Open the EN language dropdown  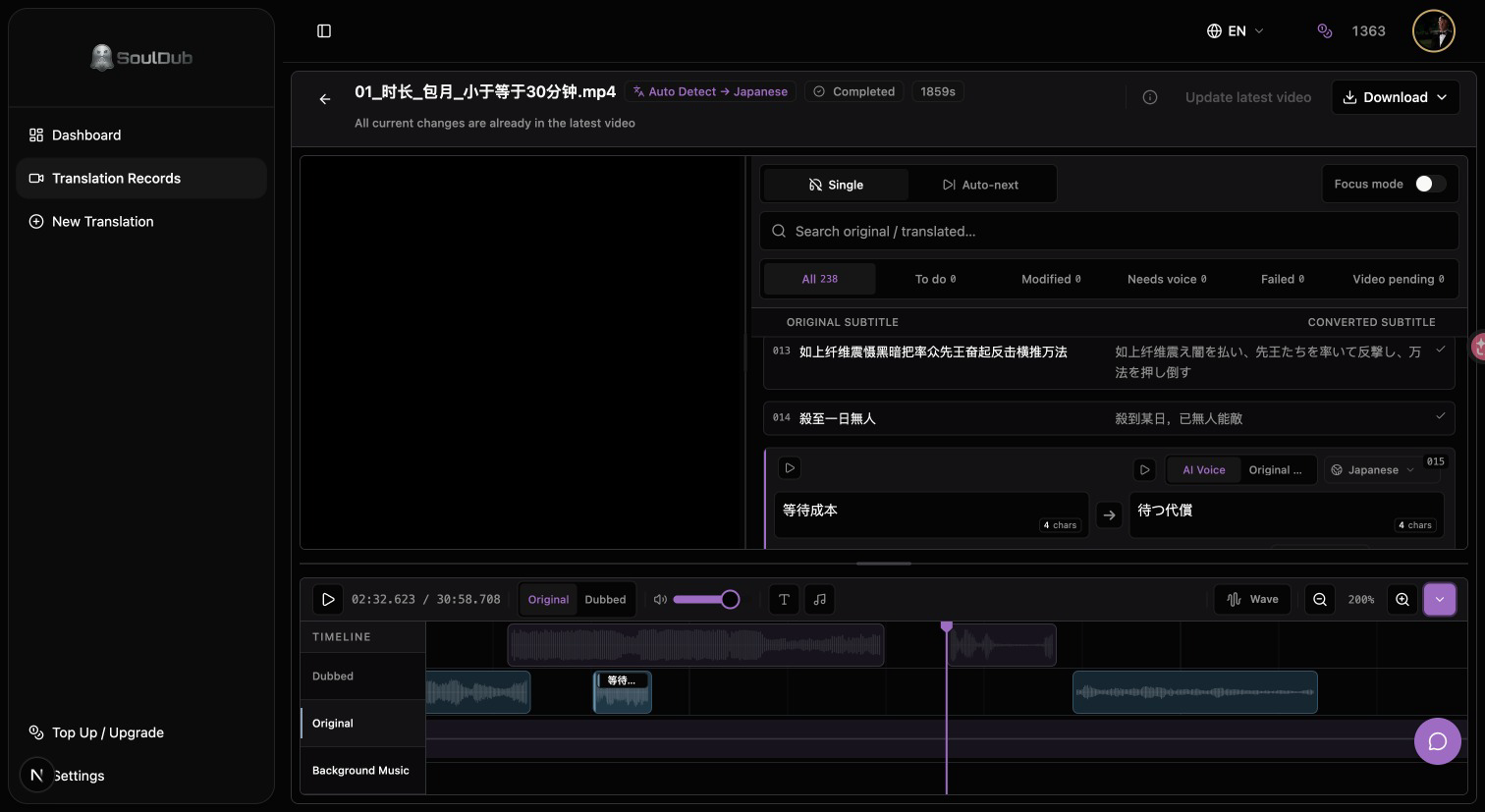coord(1236,31)
